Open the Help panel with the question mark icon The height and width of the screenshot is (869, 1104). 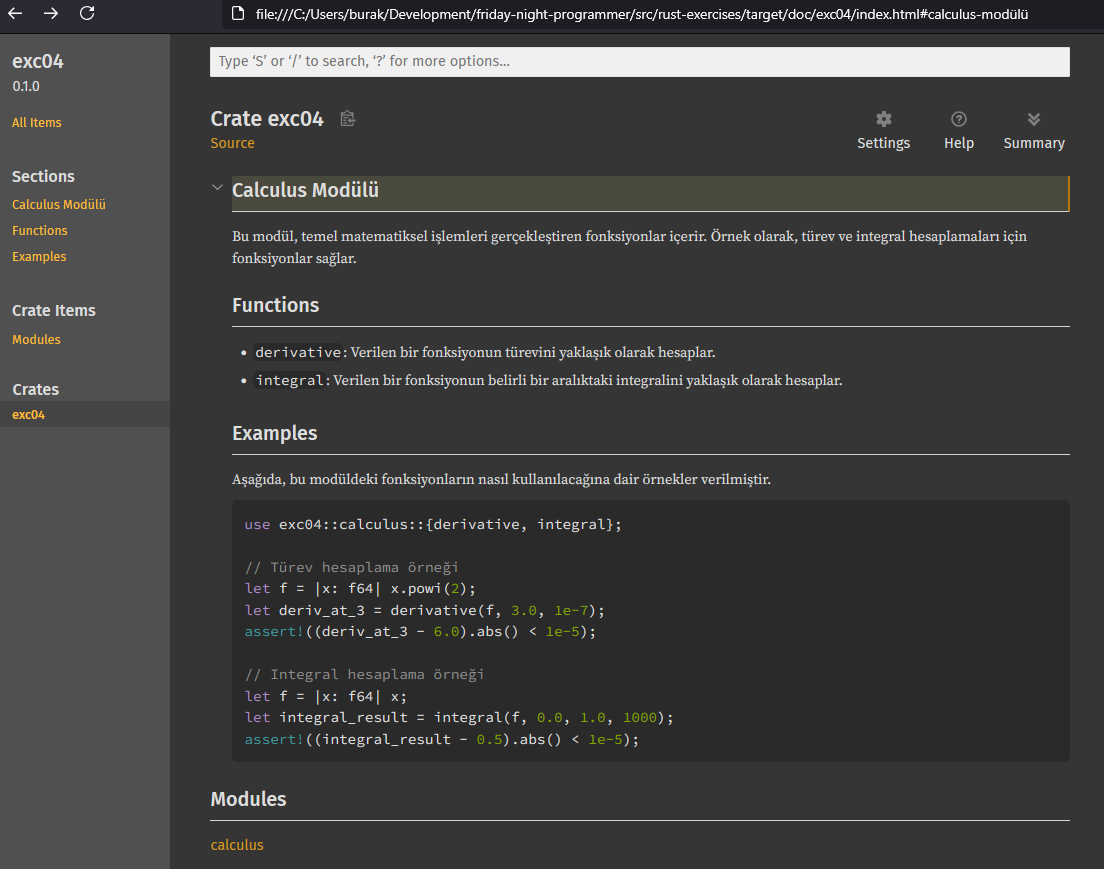958,117
